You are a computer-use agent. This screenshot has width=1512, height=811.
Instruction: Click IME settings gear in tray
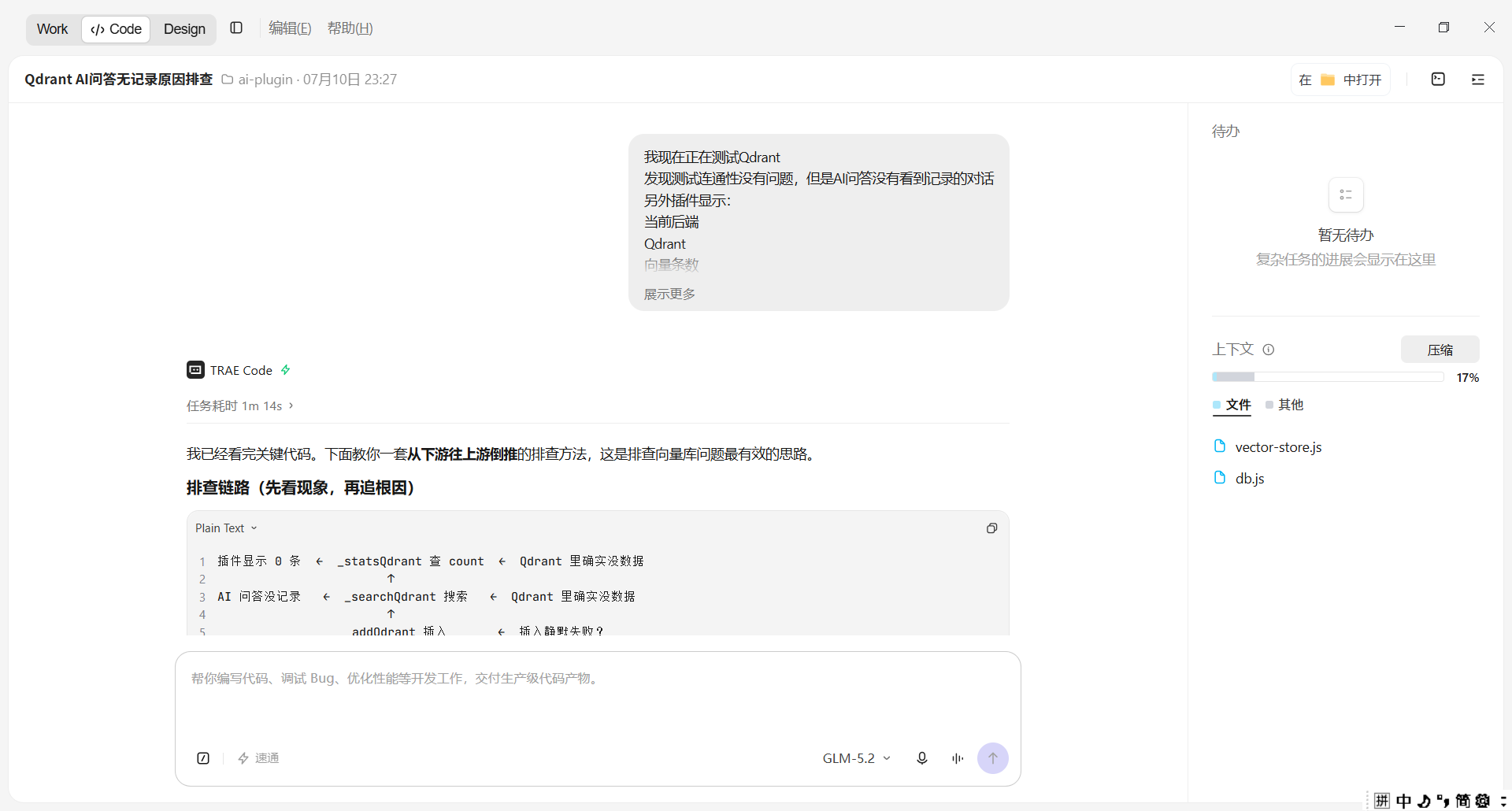pos(1483,801)
